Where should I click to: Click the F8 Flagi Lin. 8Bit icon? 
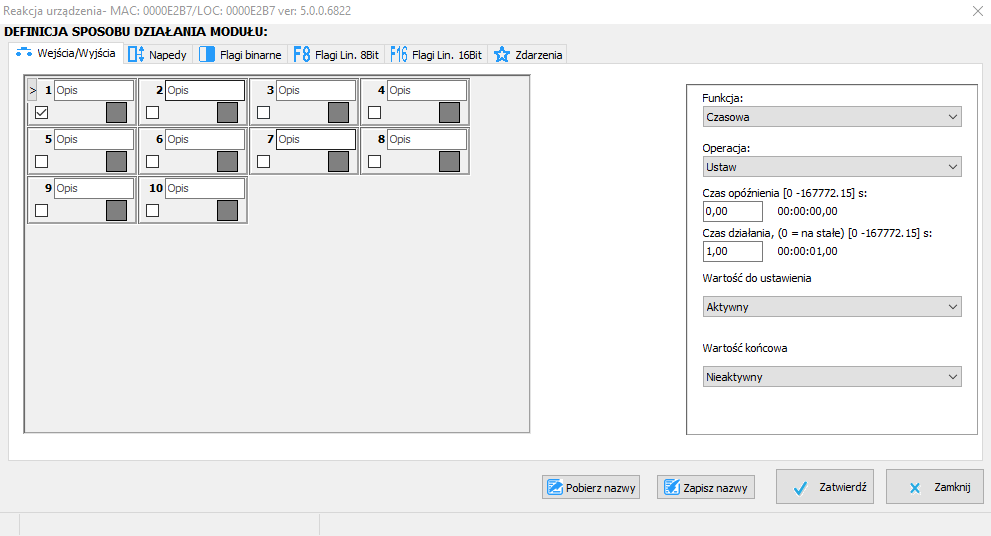301,54
